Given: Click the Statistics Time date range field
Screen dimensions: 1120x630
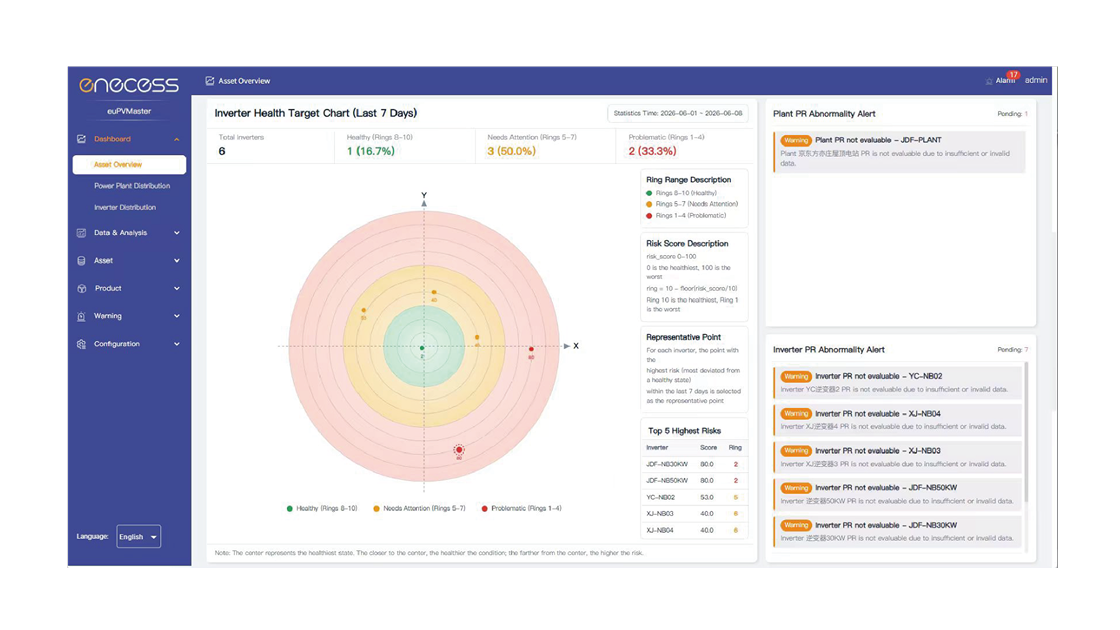Looking at the screenshot, I should tap(677, 114).
